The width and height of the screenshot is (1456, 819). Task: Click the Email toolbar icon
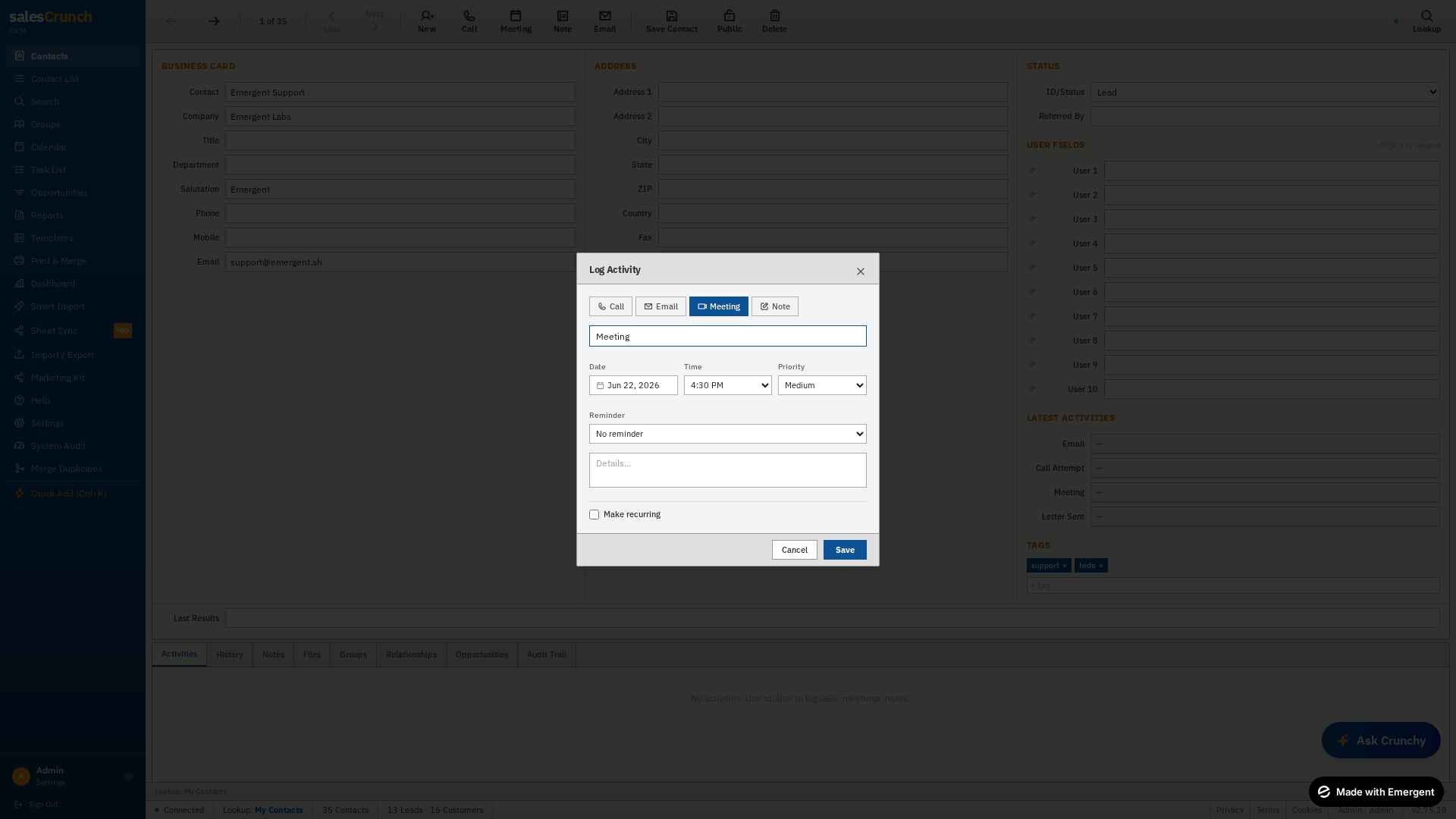tap(604, 21)
